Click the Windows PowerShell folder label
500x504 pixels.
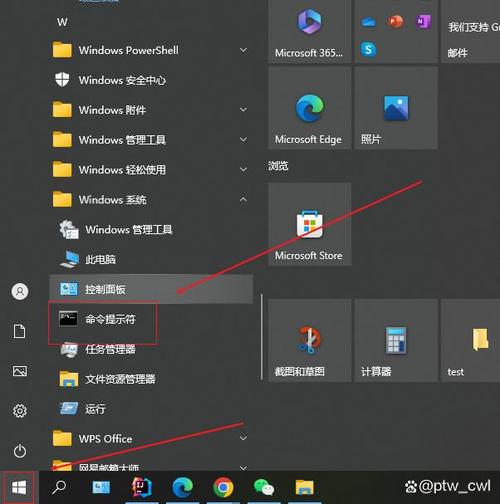(x=129, y=50)
